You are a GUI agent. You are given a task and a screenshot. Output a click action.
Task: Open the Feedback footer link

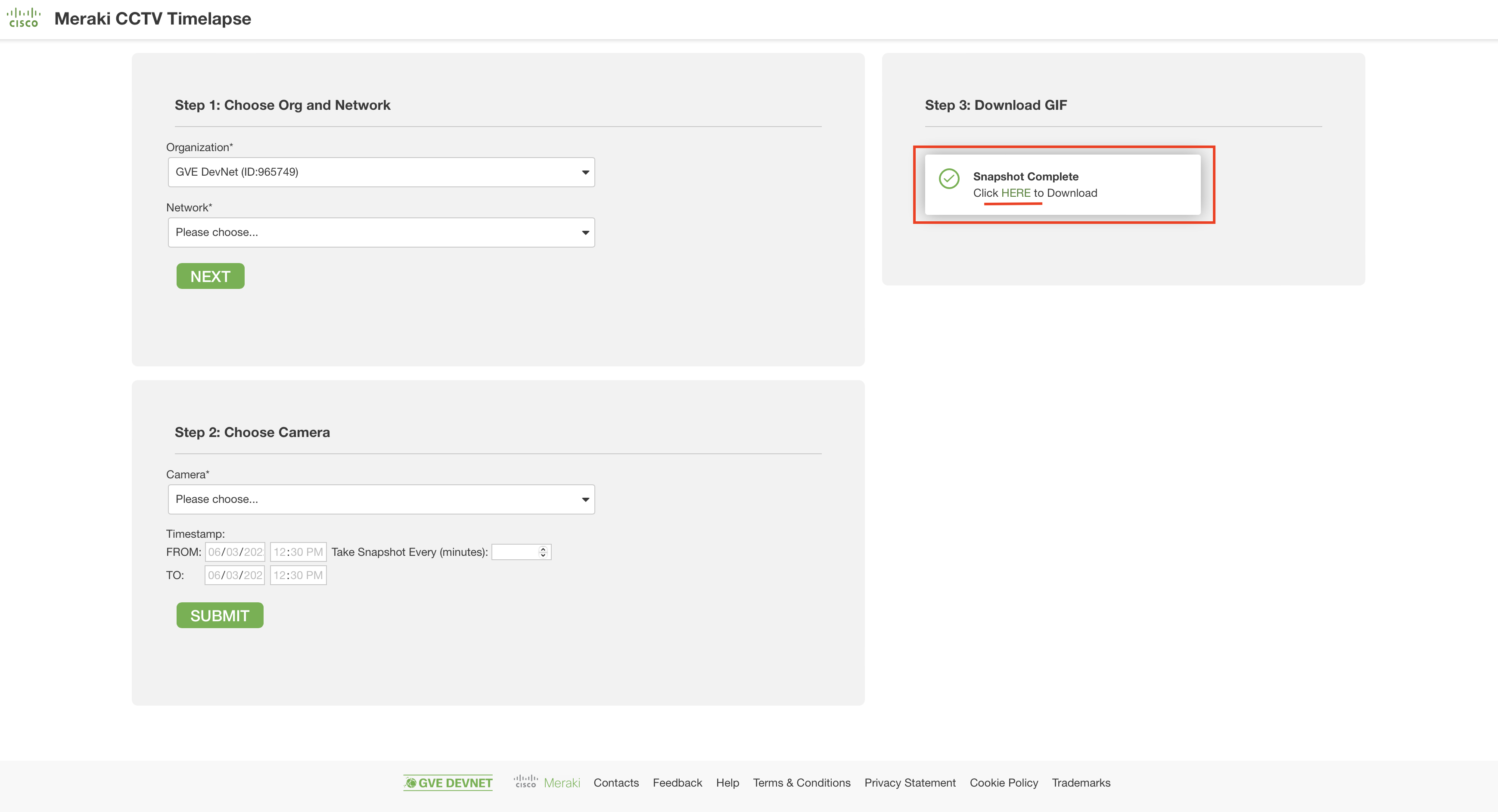point(677,783)
